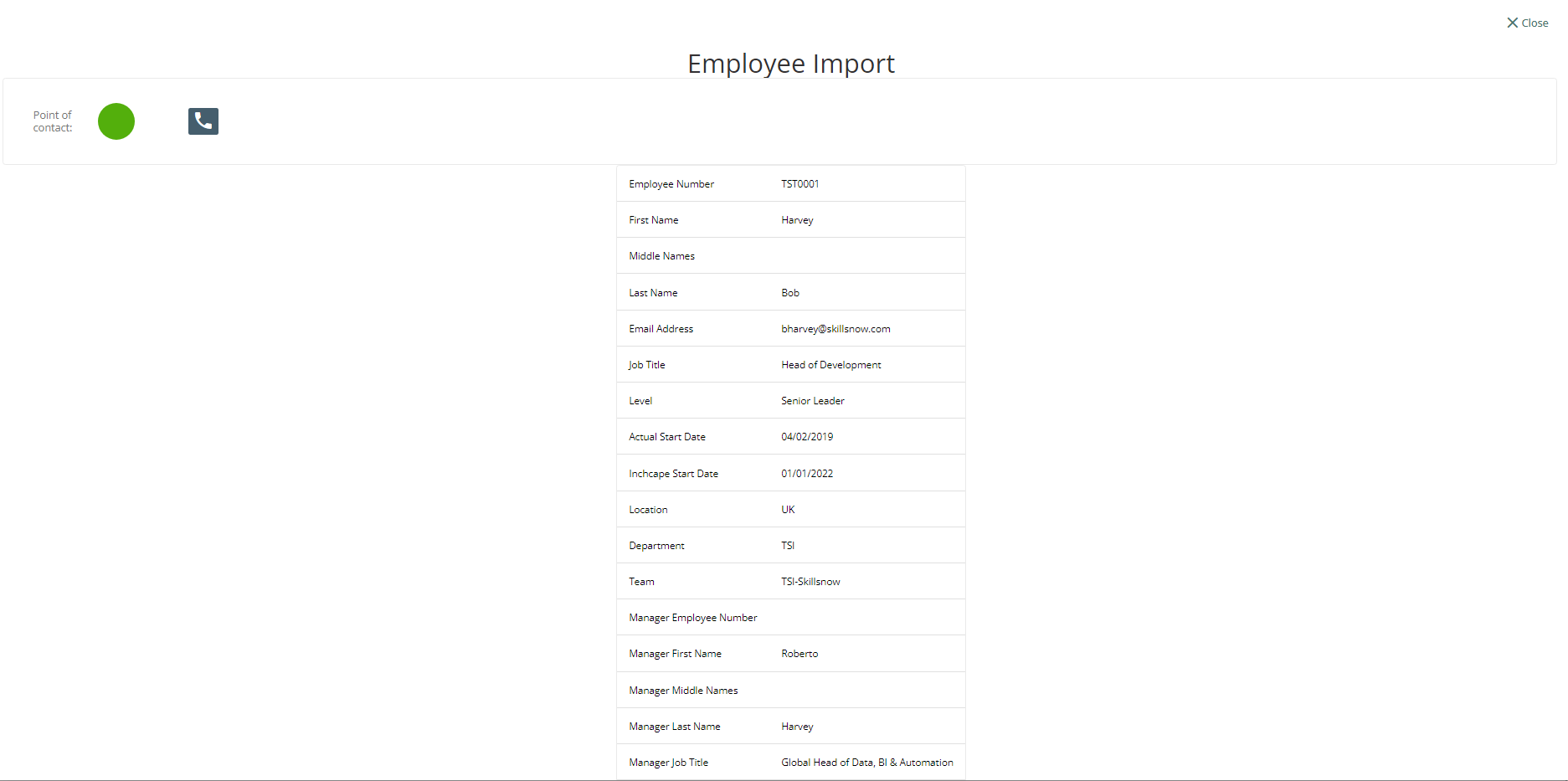The image size is (1568, 781).
Task: Click the green point of contact avatar
Action: [x=116, y=121]
